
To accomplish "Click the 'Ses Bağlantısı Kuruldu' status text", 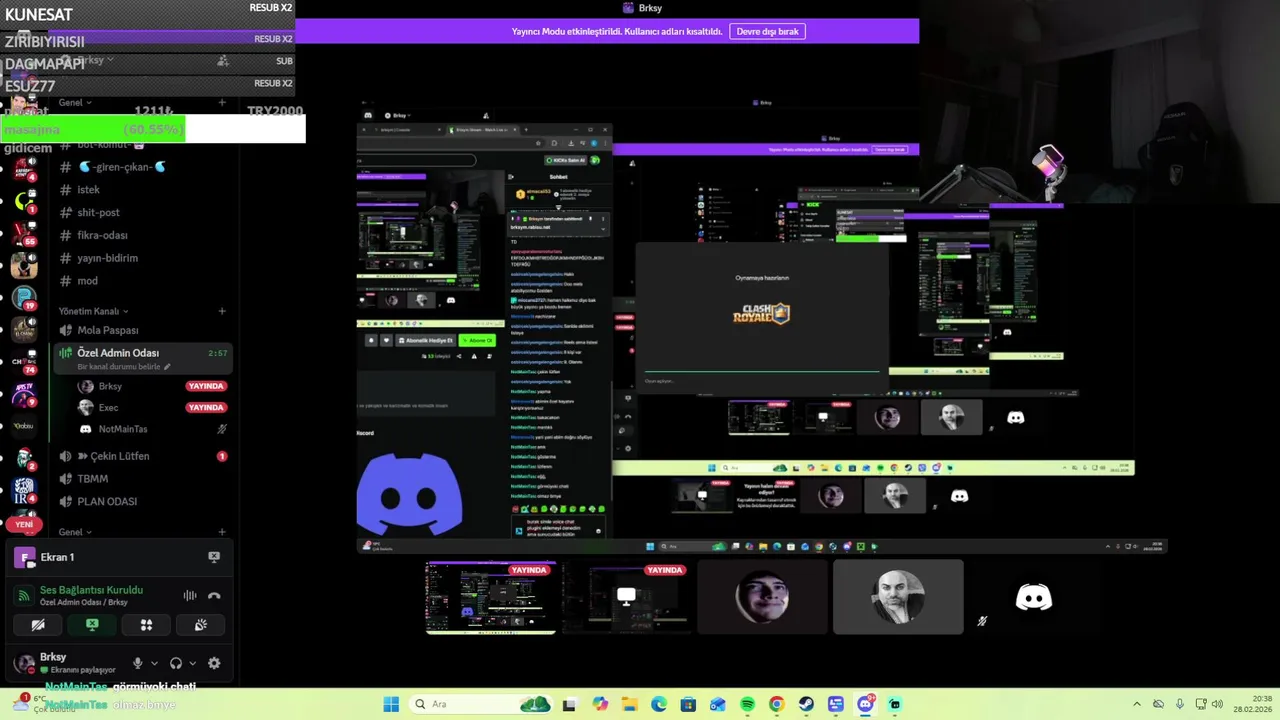I will pyautogui.click(x=91, y=590).
